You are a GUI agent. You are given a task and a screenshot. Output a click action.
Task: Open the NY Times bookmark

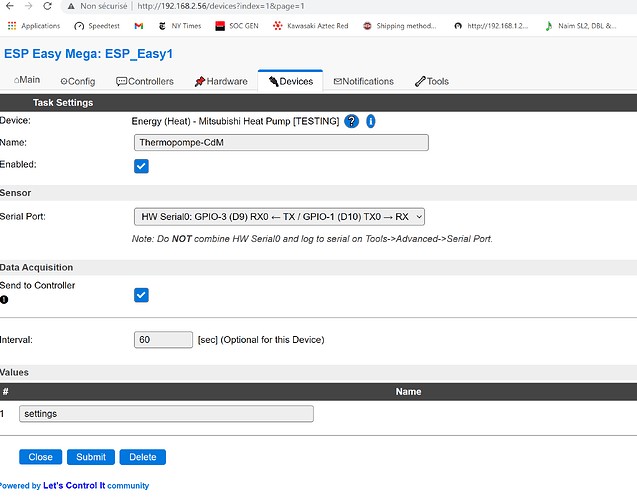coord(180,26)
